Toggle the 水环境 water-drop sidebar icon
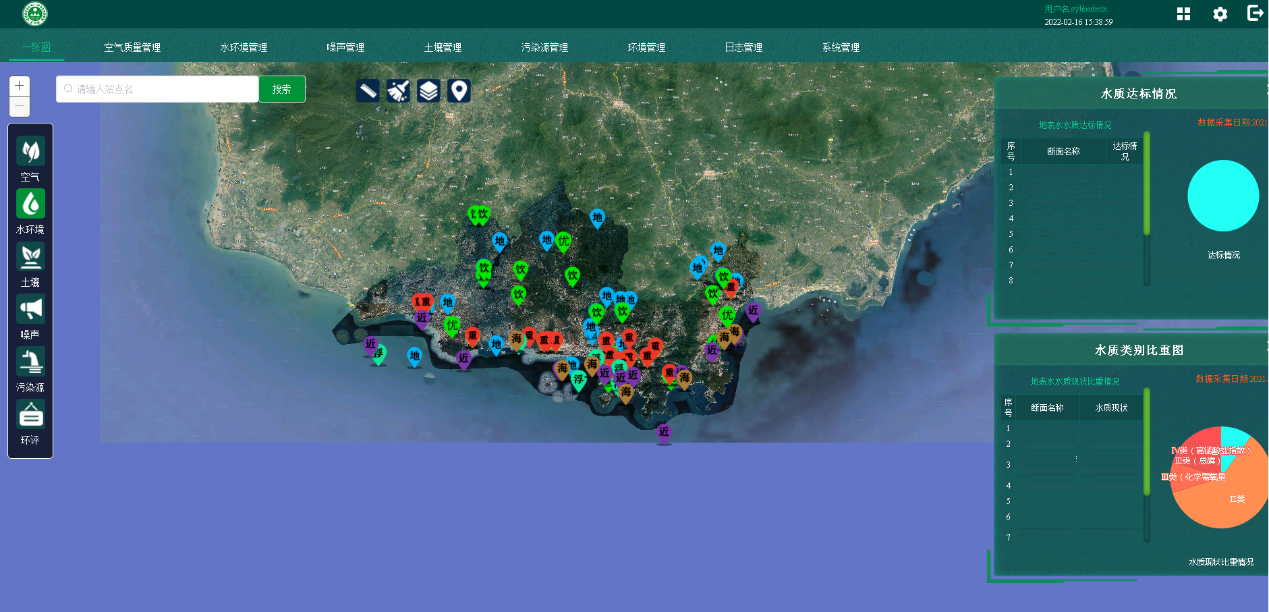 (x=31, y=203)
